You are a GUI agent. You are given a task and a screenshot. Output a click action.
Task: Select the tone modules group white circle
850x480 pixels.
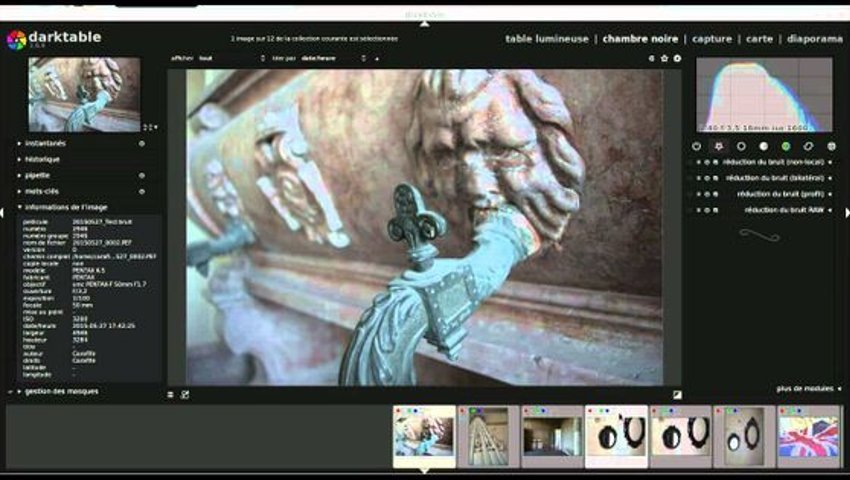[763, 146]
